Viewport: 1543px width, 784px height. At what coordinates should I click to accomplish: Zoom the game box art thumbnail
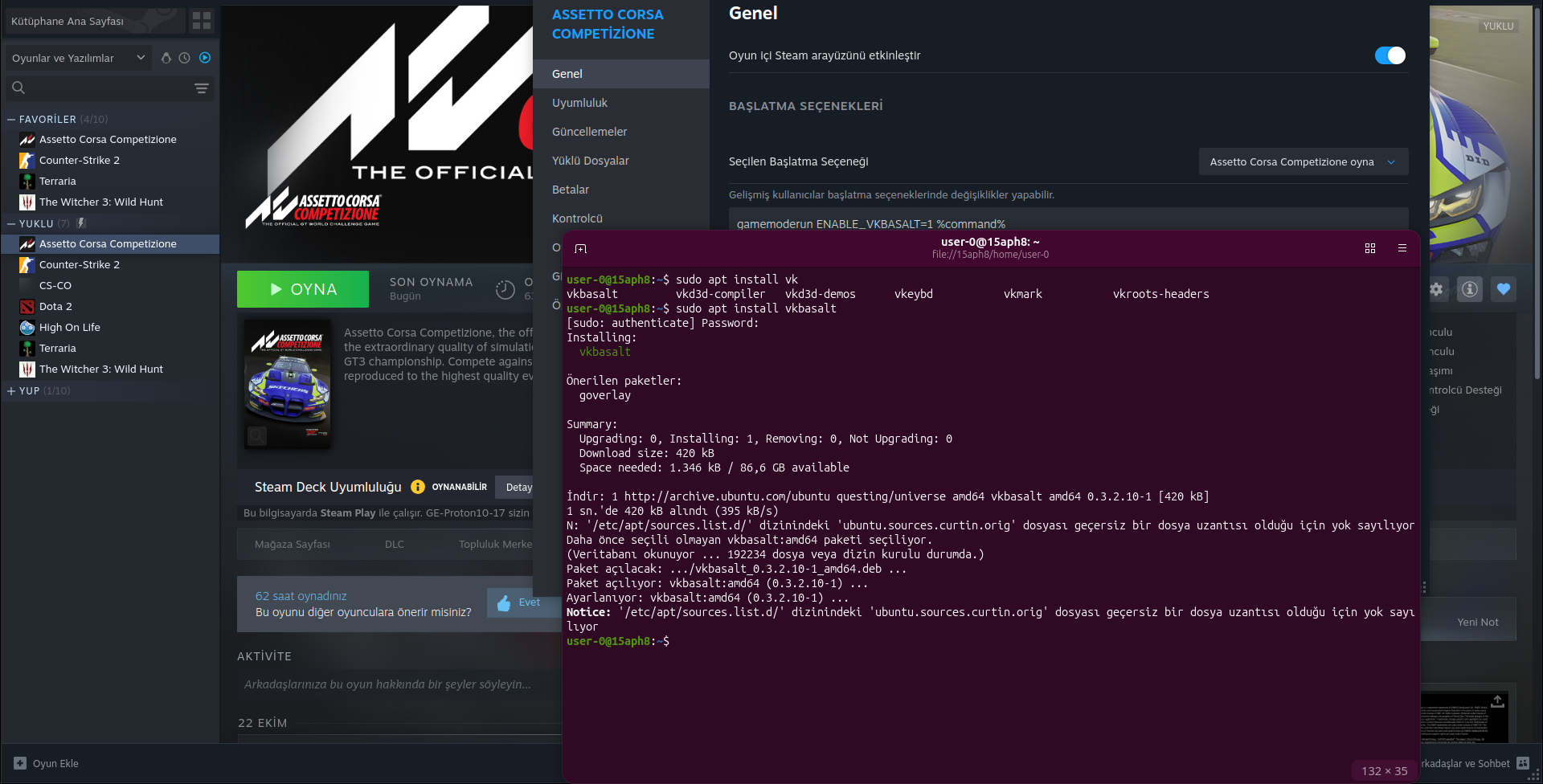pyautogui.click(x=288, y=384)
